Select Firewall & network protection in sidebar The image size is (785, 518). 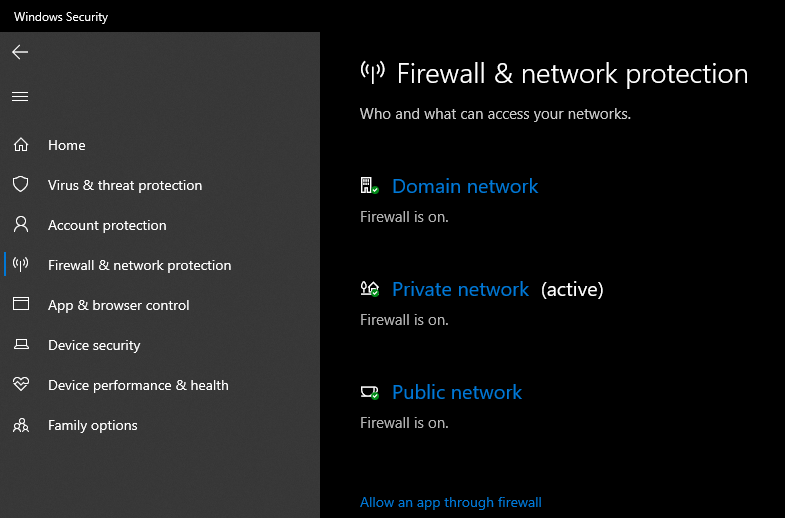(x=139, y=265)
